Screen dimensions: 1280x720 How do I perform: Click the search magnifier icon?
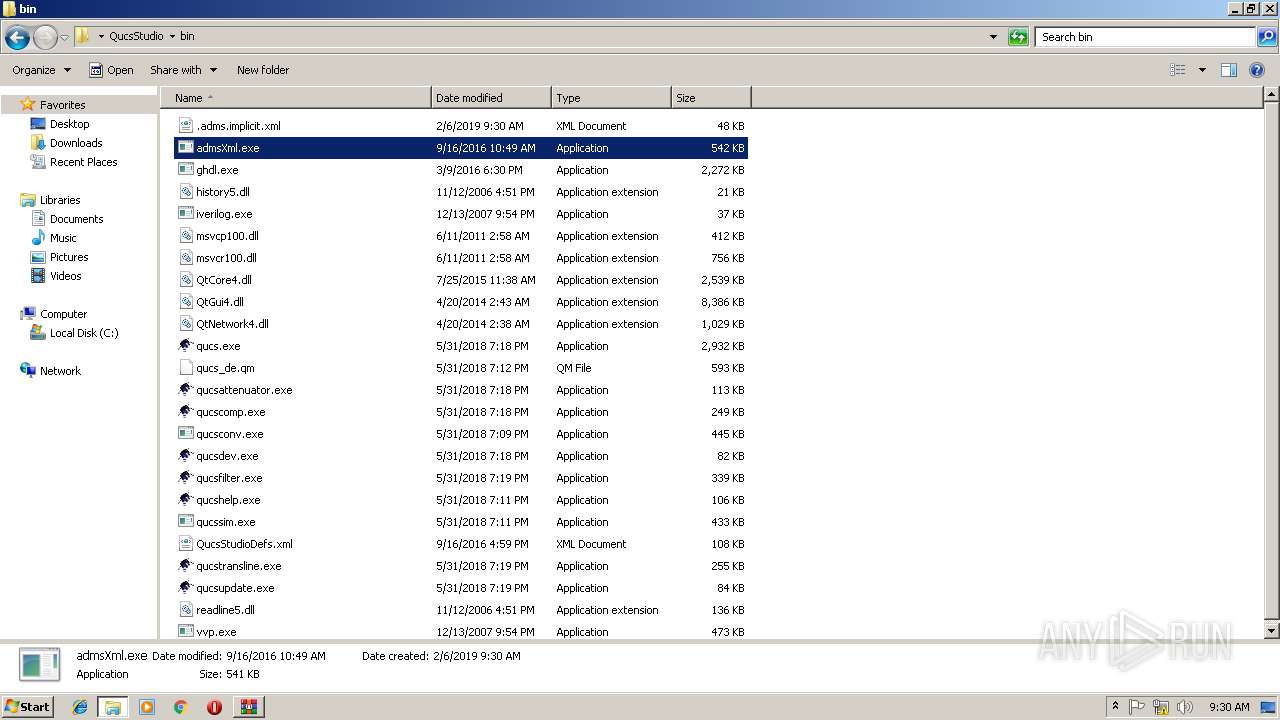(x=1267, y=37)
